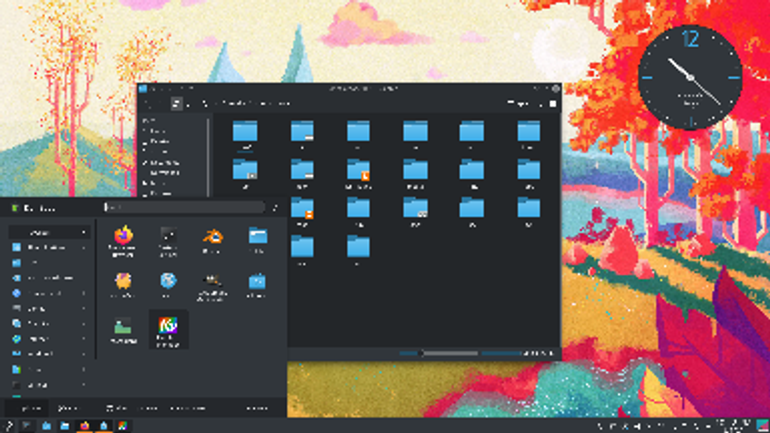Screen dimensions: 770x433
Task: Open the GIMP icon in launcher favorites
Action: [x=213, y=286]
